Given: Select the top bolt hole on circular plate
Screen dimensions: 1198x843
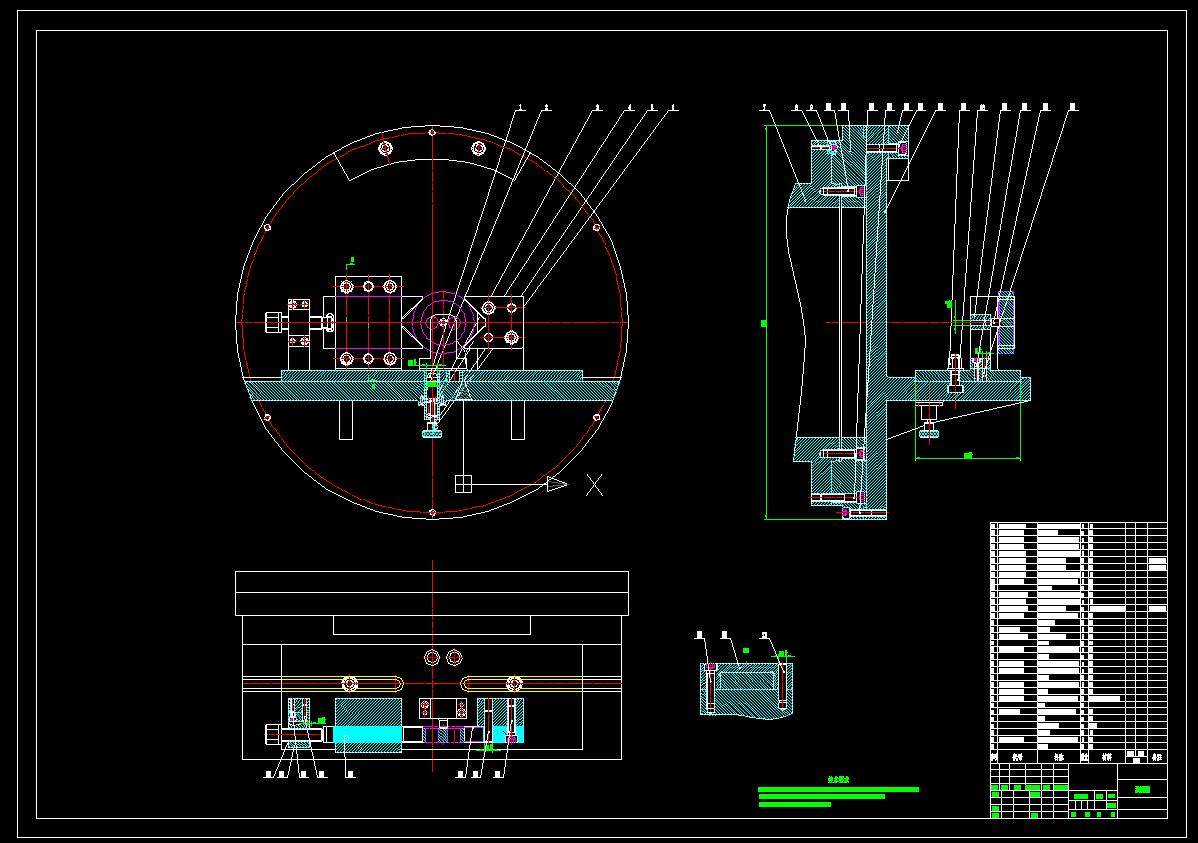Looking at the screenshot, I should [432, 132].
